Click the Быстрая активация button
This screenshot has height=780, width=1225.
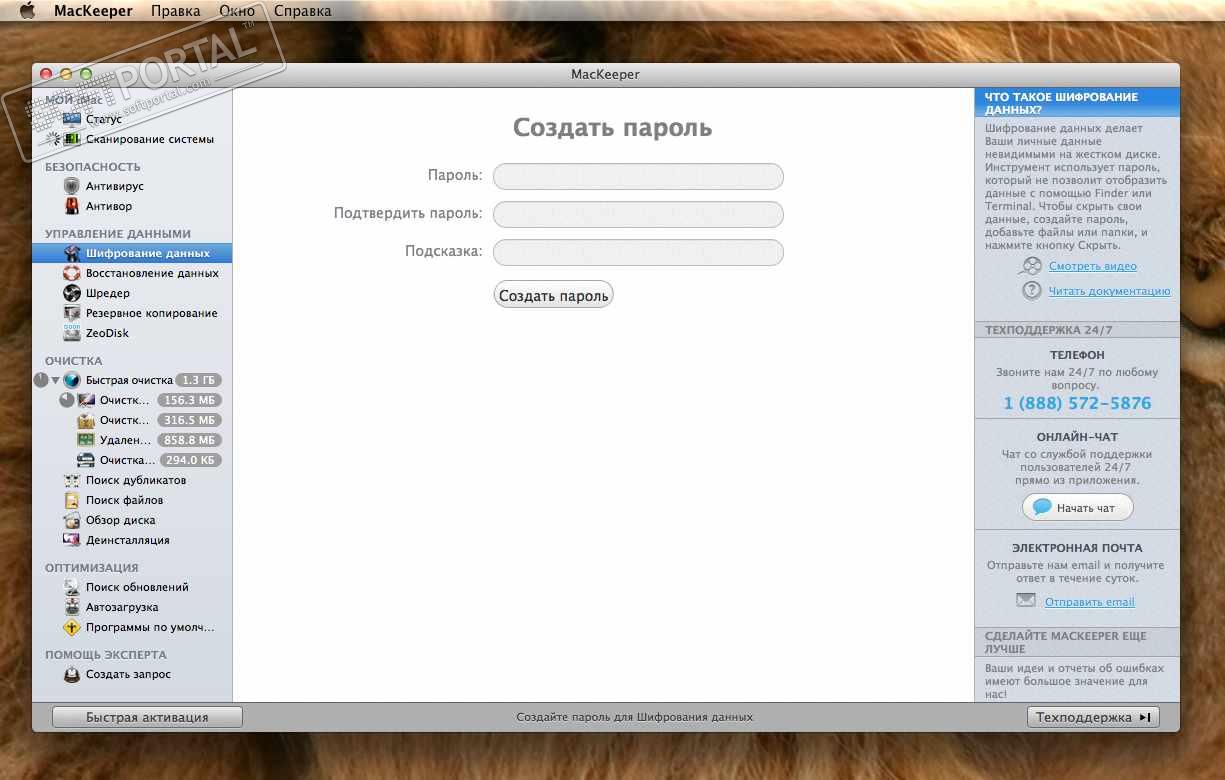(147, 717)
